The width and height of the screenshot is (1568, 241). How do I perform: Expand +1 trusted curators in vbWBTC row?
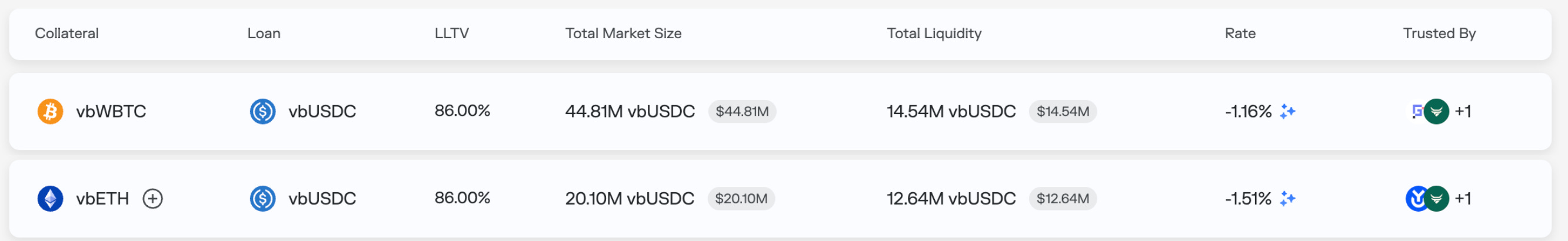coord(1462,111)
